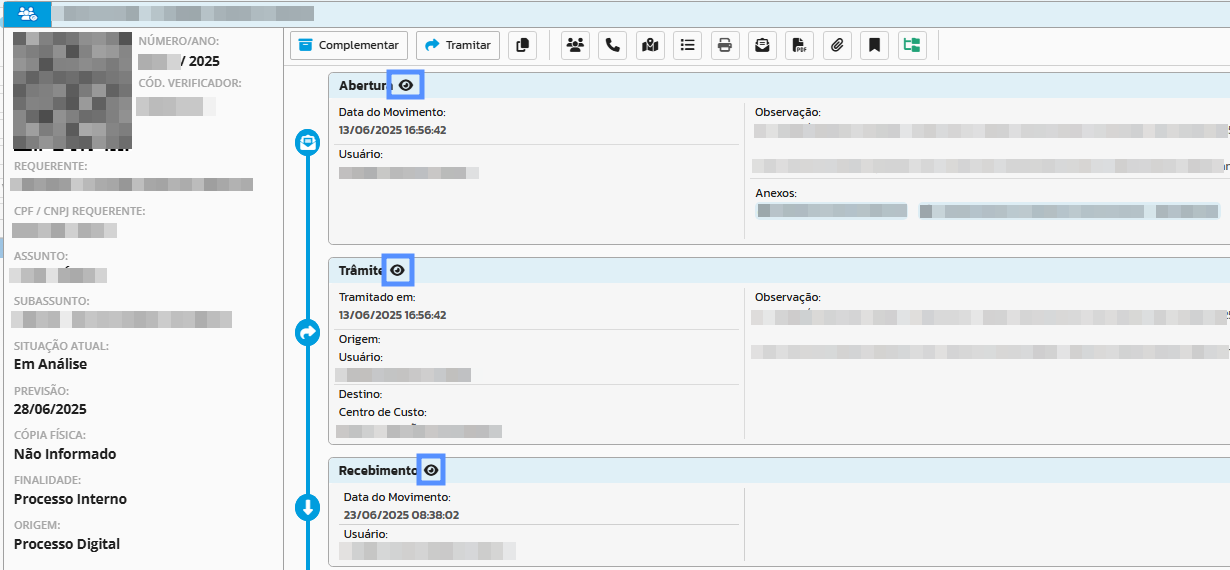Viewport: 1230px width, 570px height.
Task: Open the people group toolbar icon
Action: 575,45
